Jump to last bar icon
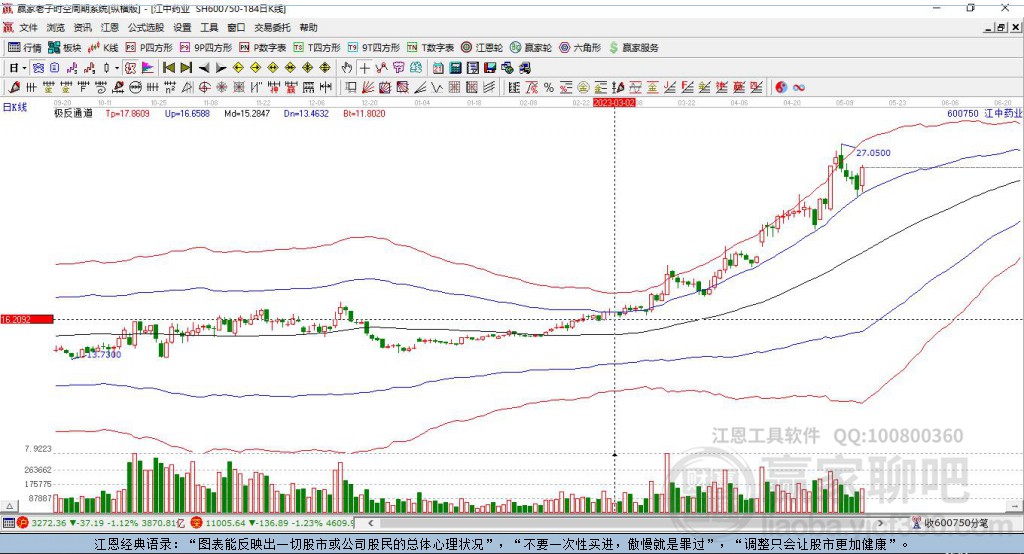The image size is (1024, 554). pyautogui.click(x=186, y=68)
